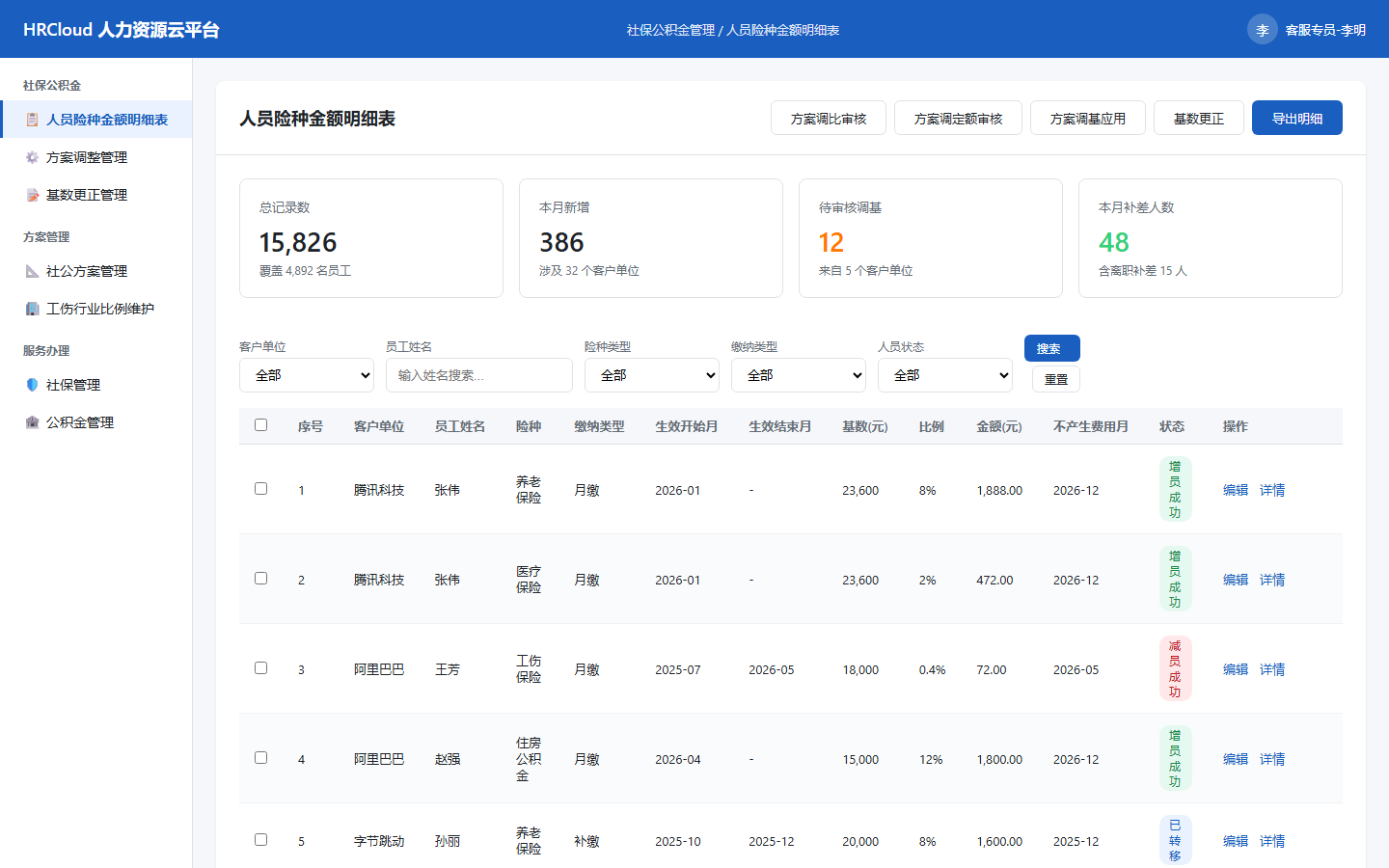This screenshot has width=1389, height=868.
Task: Open 人员险种金额明细表 in the sidebar
Action: pyautogui.click(x=96, y=120)
